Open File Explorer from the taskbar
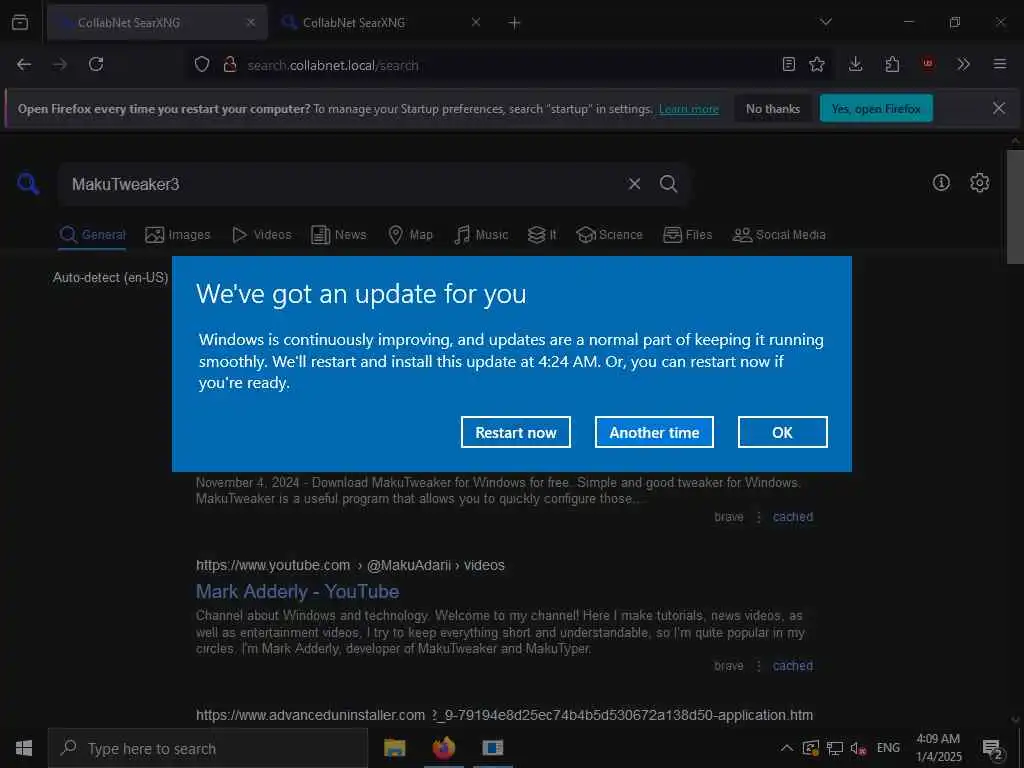This screenshot has height=768, width=1024. [x=394, y=748]
